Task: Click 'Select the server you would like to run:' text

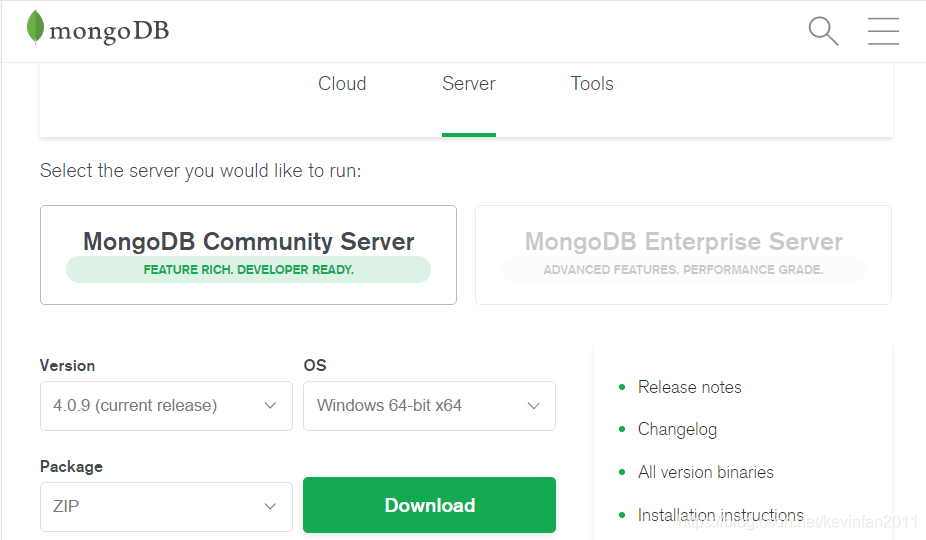Action: (x=200, y=171)
